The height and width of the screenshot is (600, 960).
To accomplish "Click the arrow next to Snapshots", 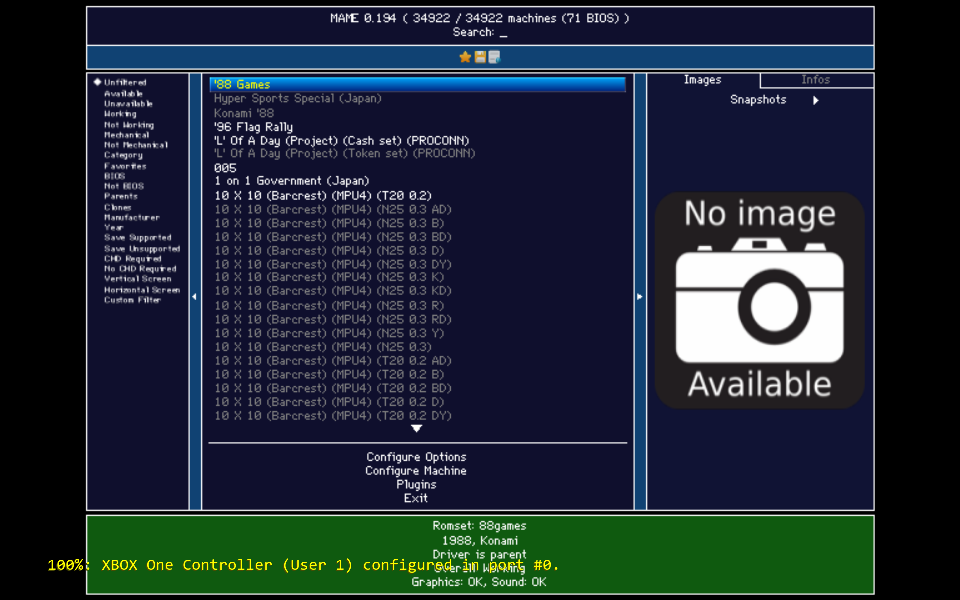I will pyautogui.click(x=816, y=100).
